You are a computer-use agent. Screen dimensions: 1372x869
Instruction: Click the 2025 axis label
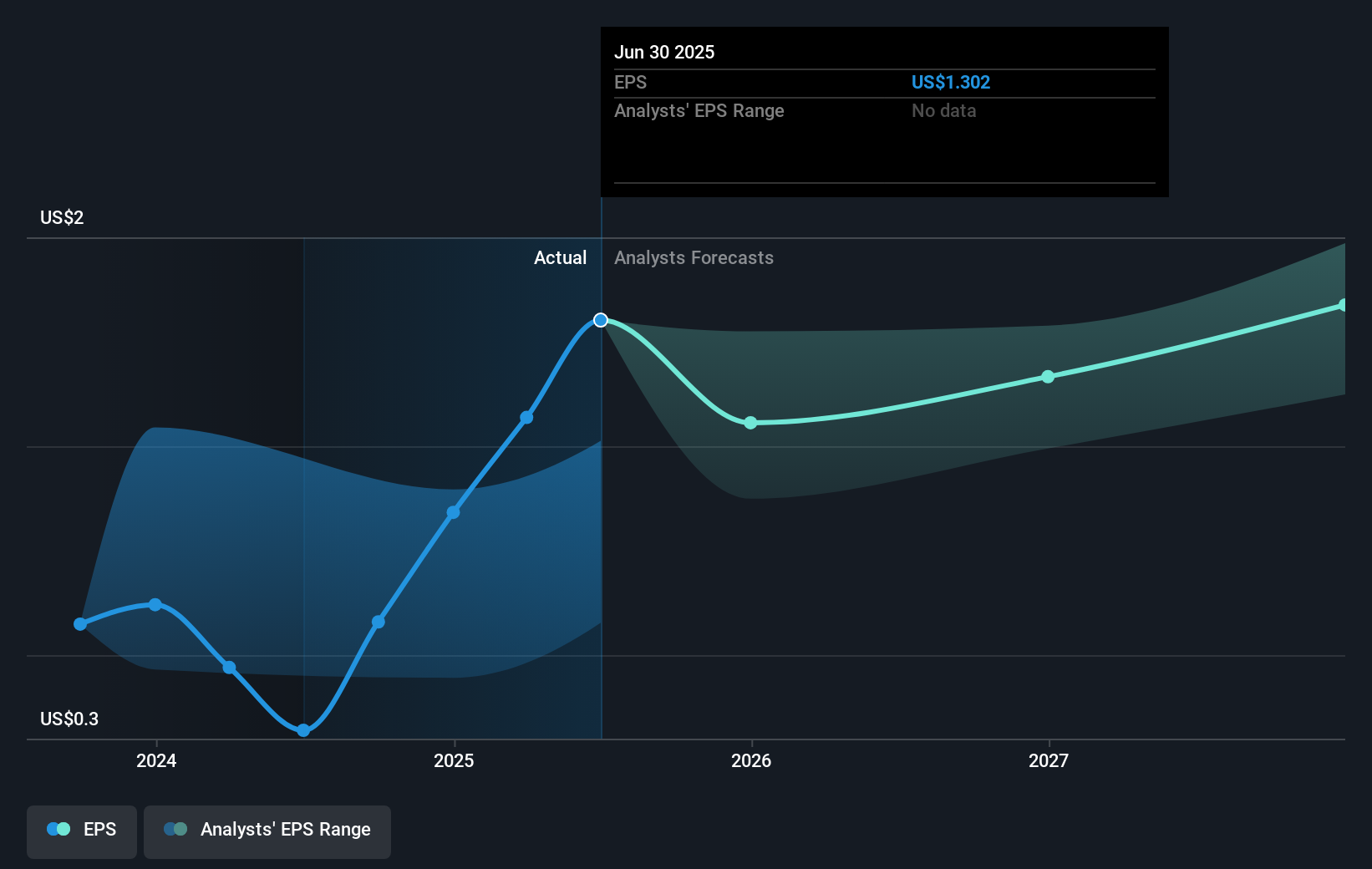coord(454,761)
